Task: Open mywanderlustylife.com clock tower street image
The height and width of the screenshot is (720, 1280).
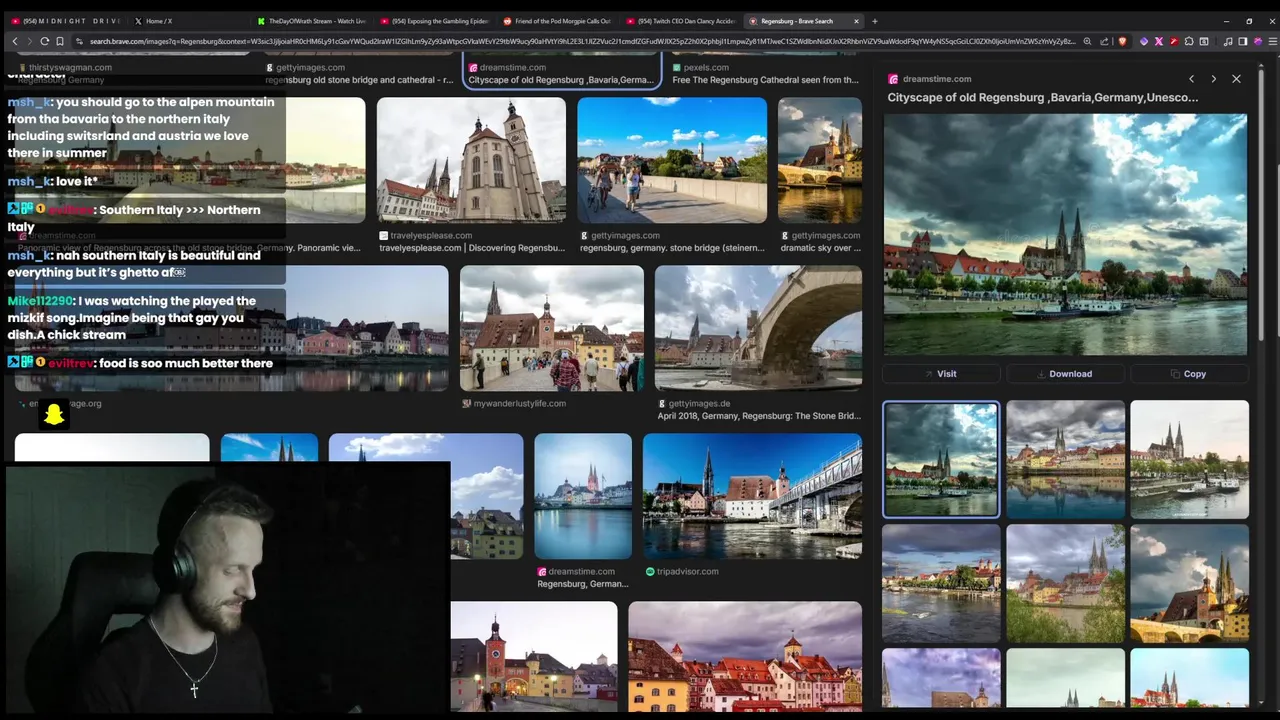Action: (552, 328)
